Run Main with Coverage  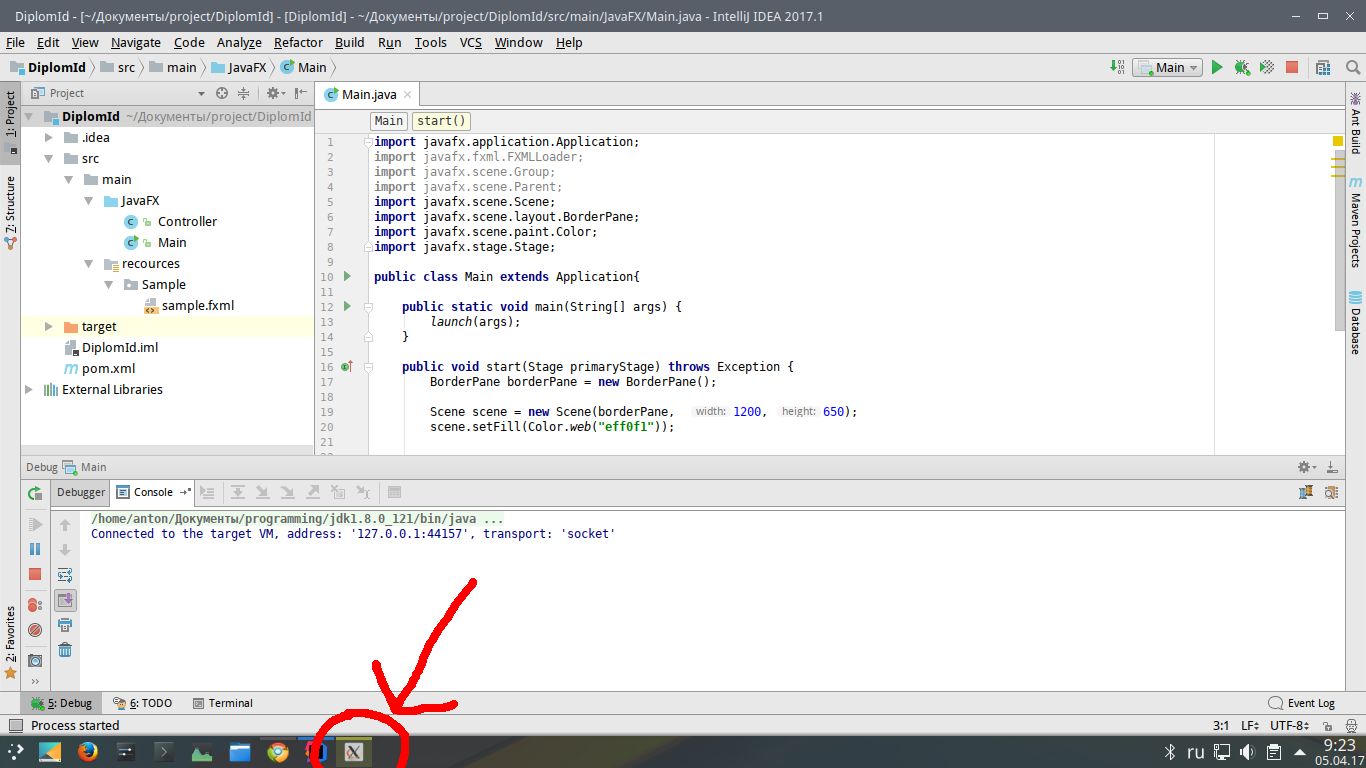point(1266,67)
